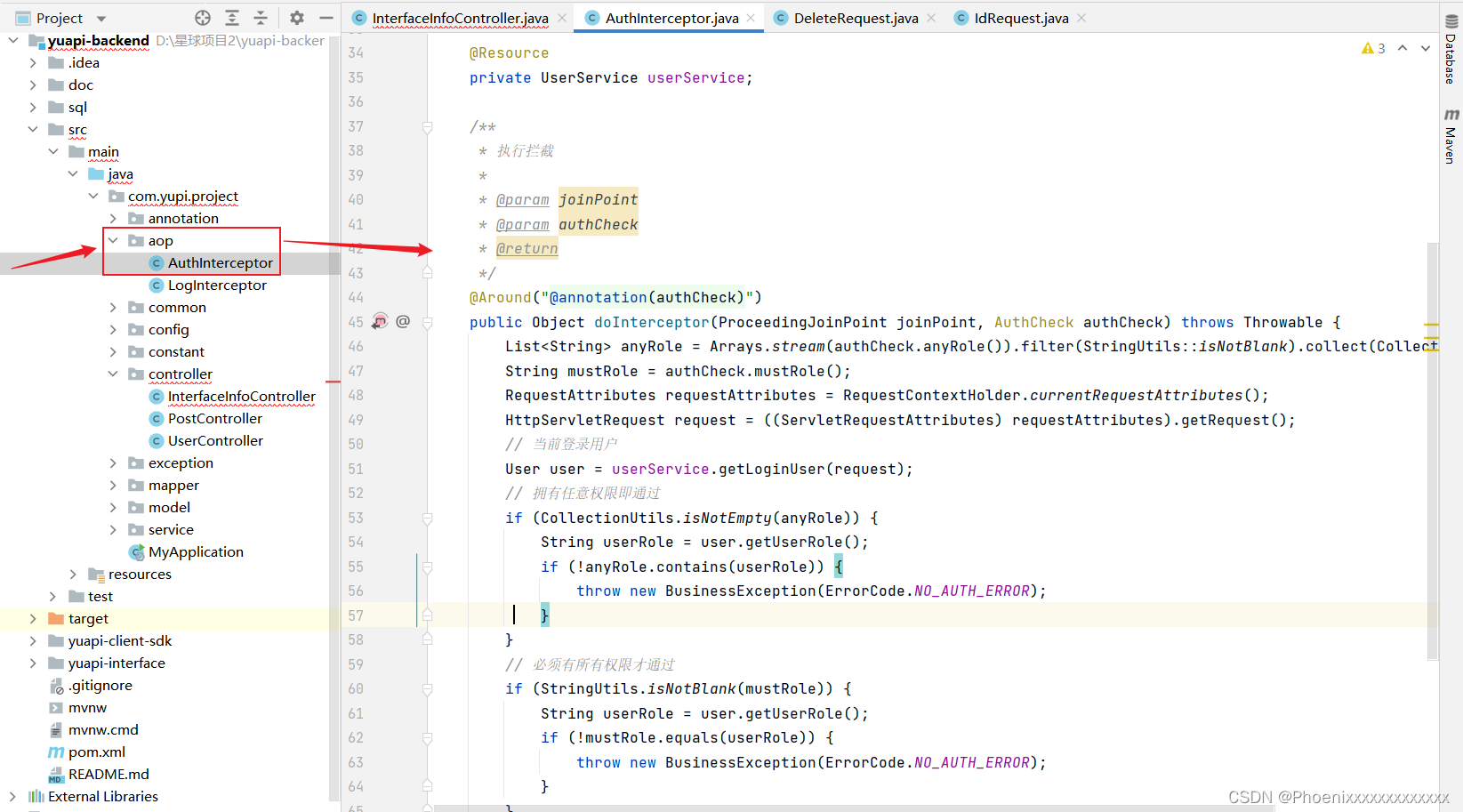Open the Maven tool window
The image size is (1463, 812).
coord(1451,136)
